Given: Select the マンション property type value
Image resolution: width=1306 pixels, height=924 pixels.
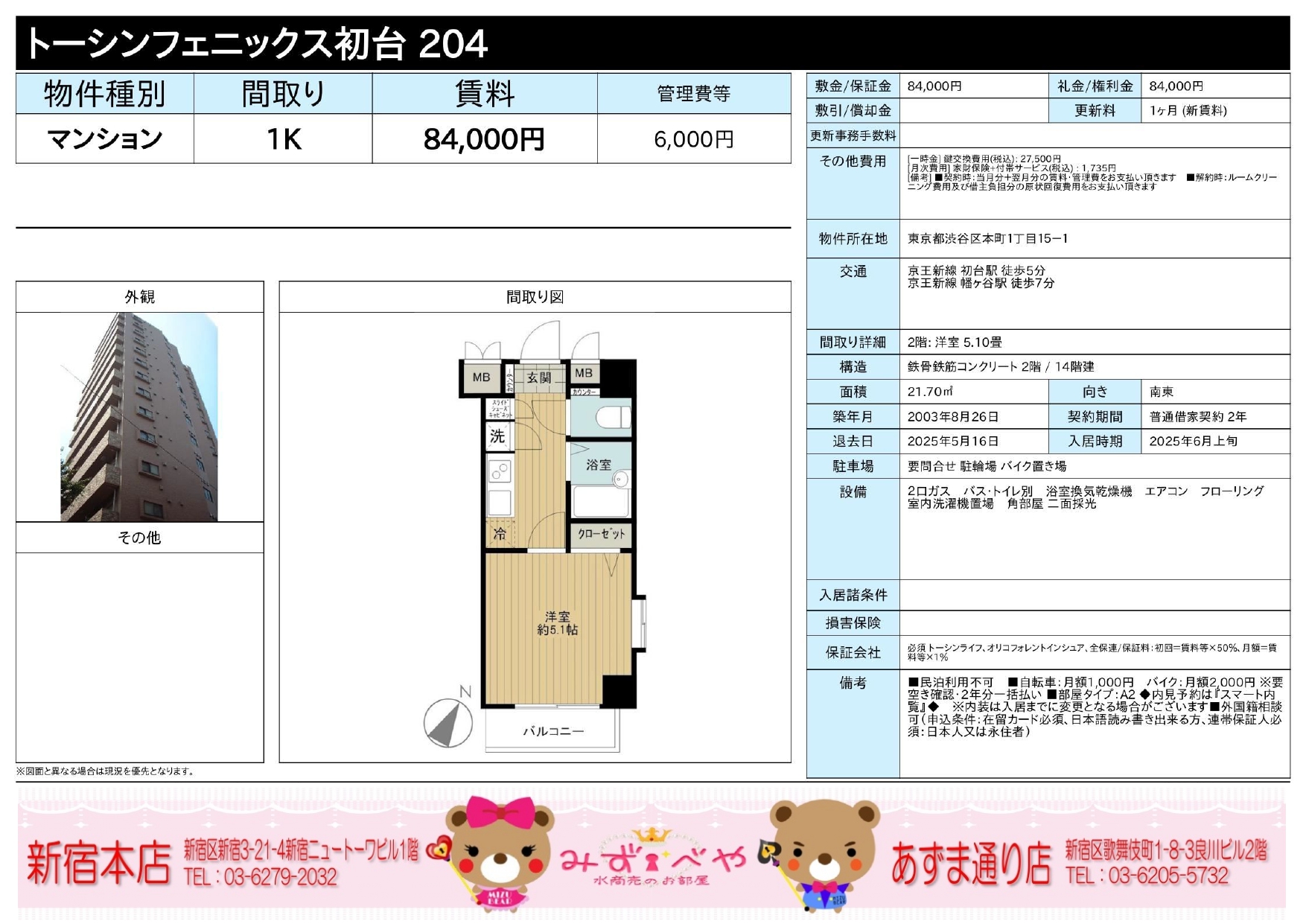Looking at the screenshot, I should pyautogui.click(x=105, y=138).
